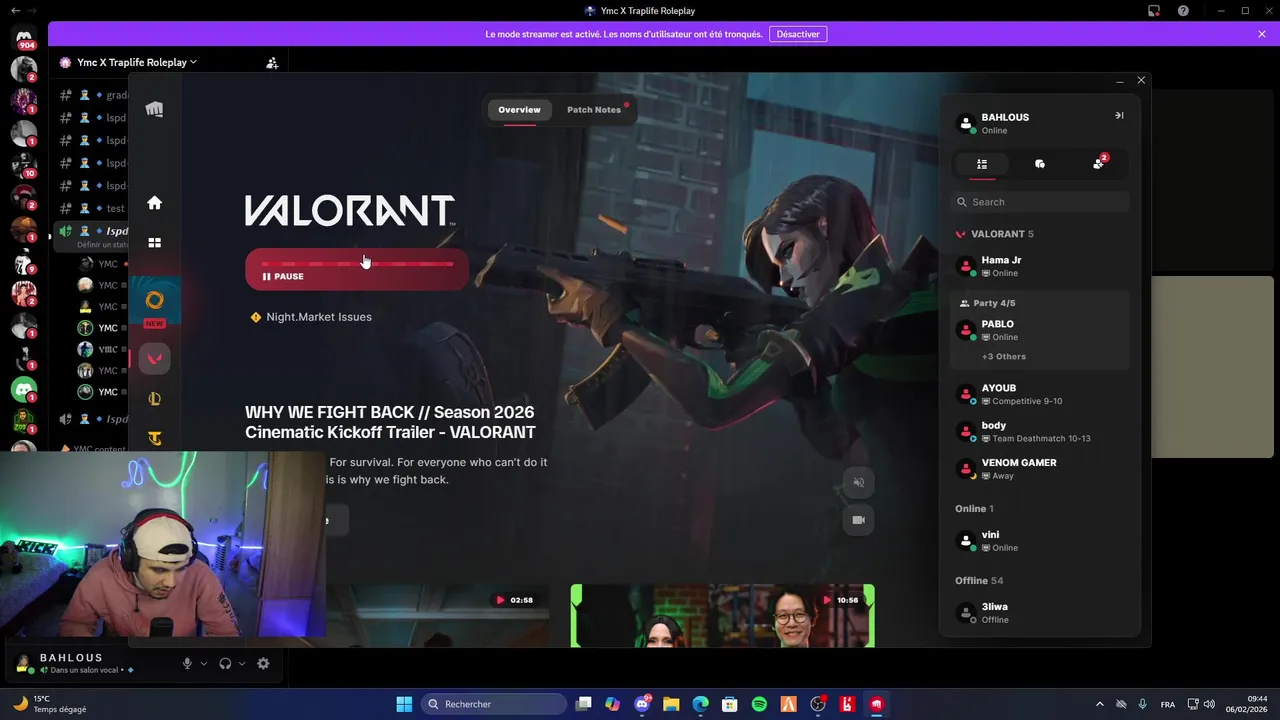Open Ymc X Traplife Roleplay server dropdown

click(x=137, y=62)
